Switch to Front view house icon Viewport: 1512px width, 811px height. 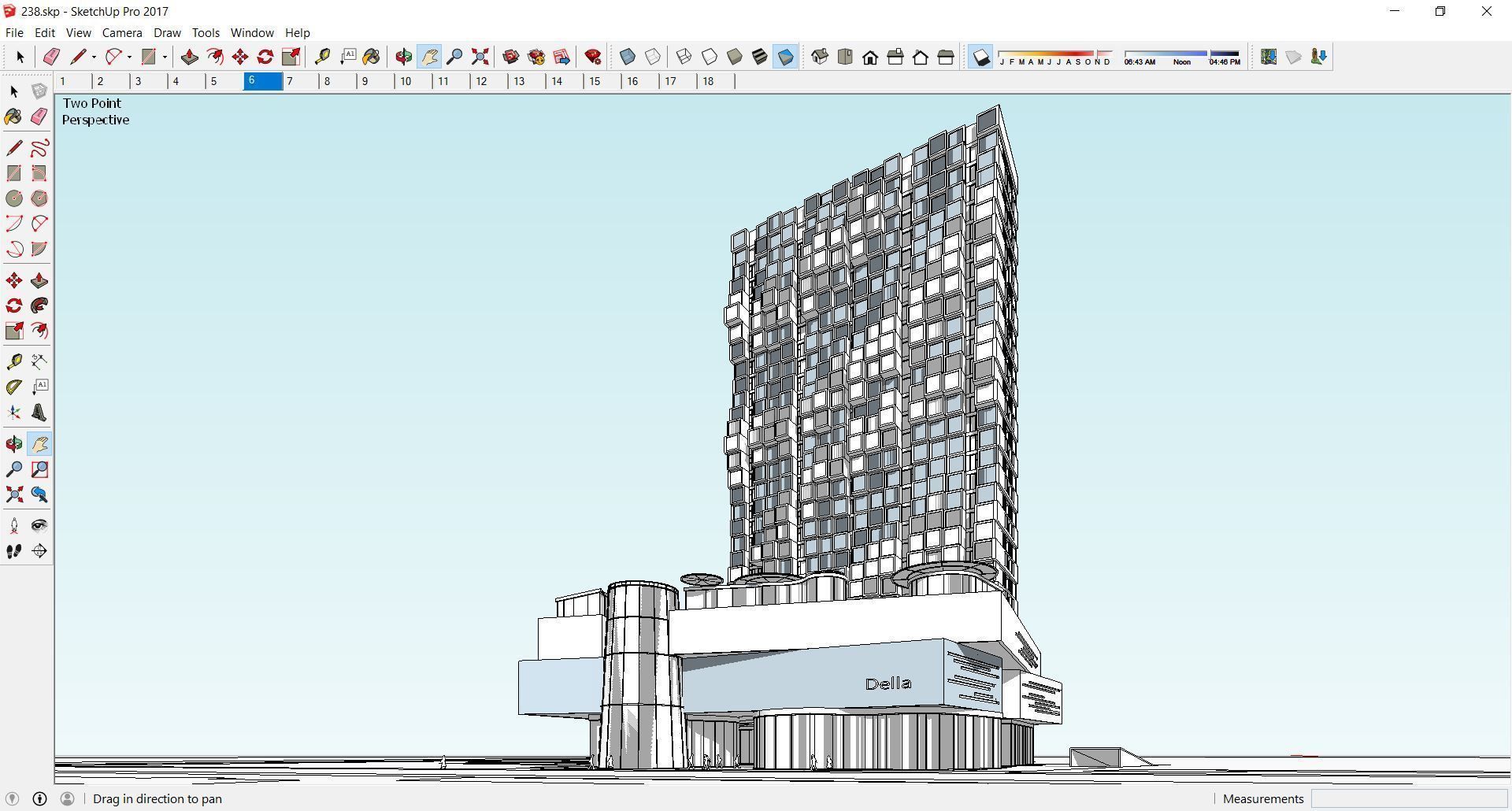point(870,57)
